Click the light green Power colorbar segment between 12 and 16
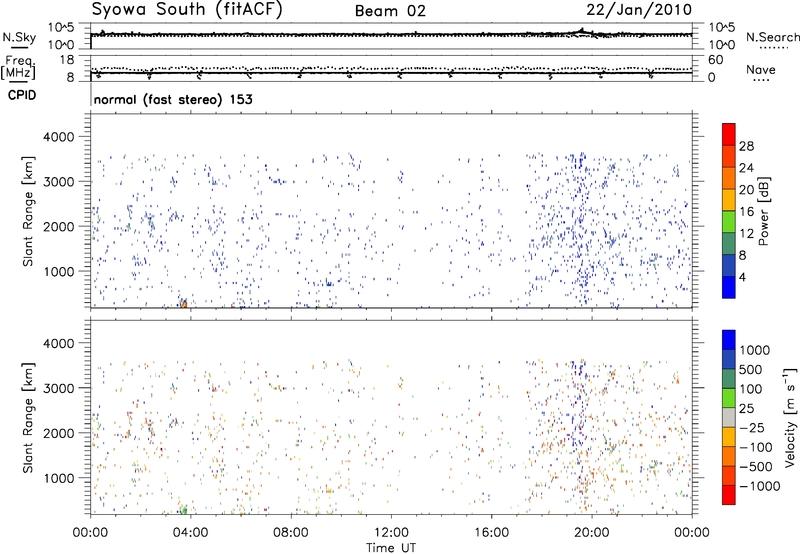 point(729,221)
